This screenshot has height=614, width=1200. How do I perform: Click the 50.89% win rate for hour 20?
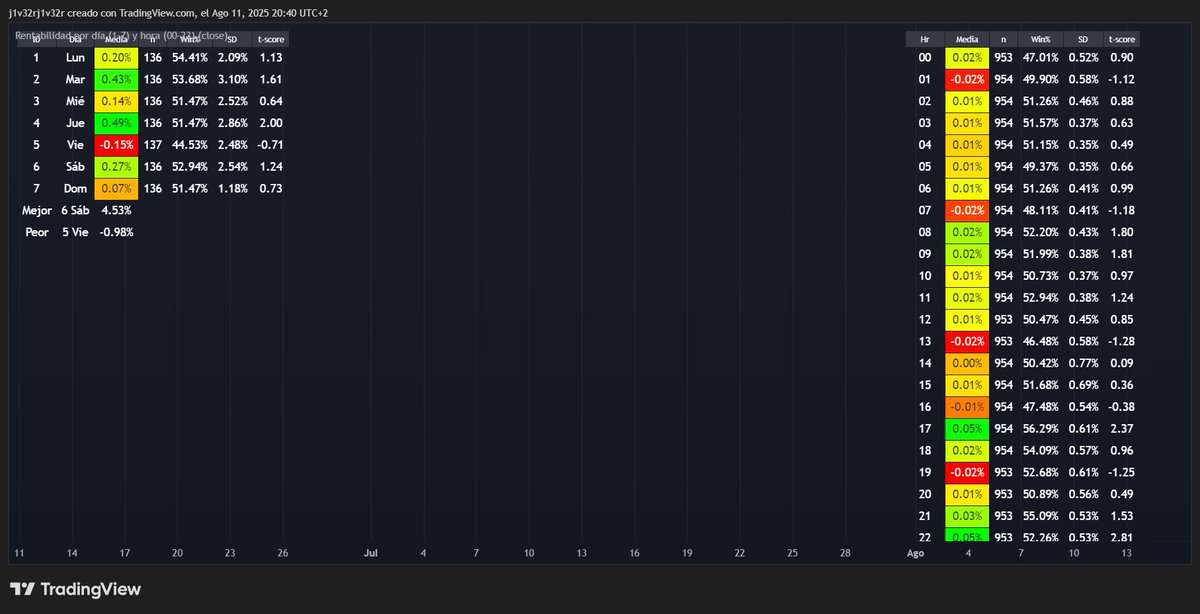[1041, 494]
